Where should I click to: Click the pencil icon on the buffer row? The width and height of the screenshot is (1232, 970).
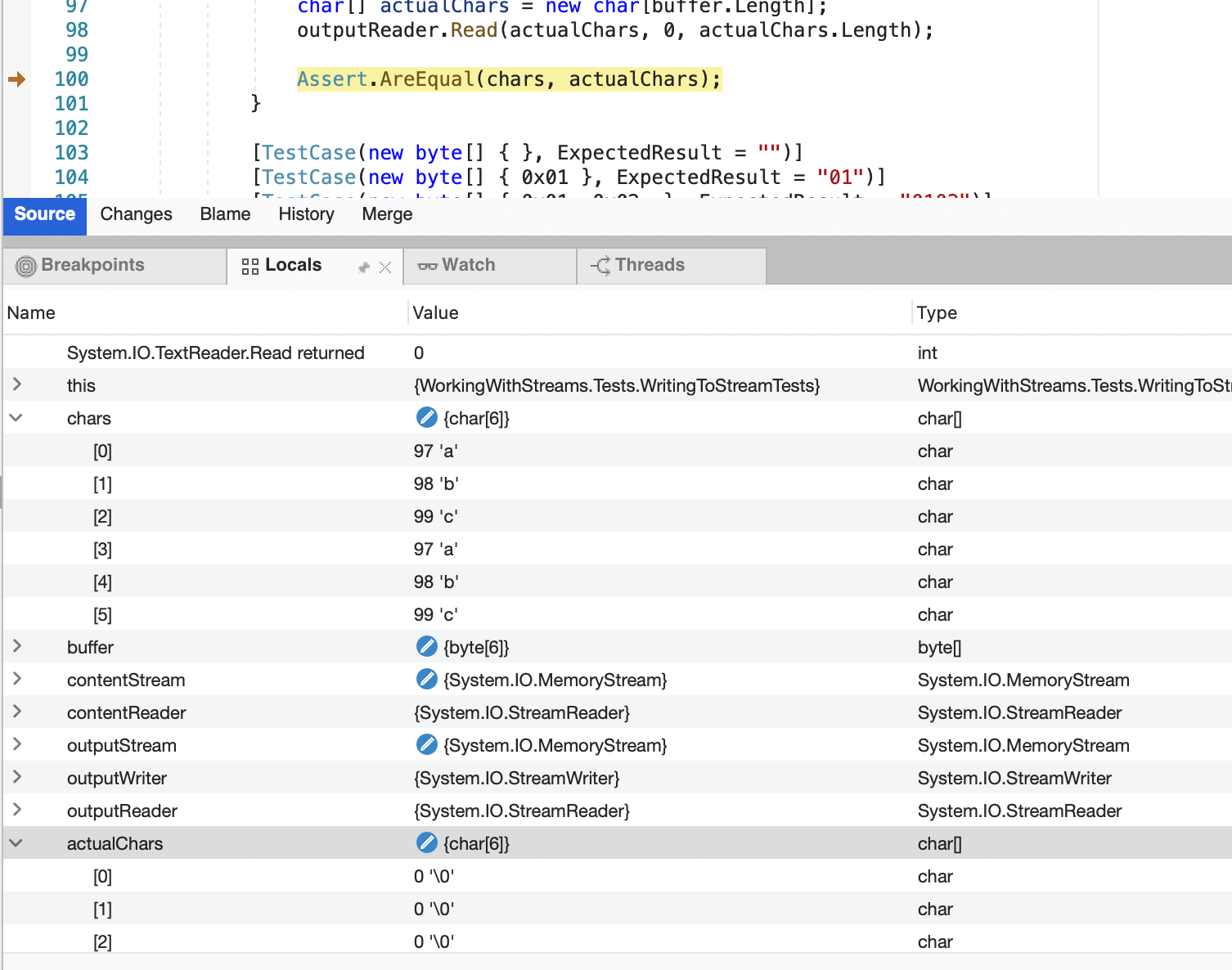click(426, 646)
